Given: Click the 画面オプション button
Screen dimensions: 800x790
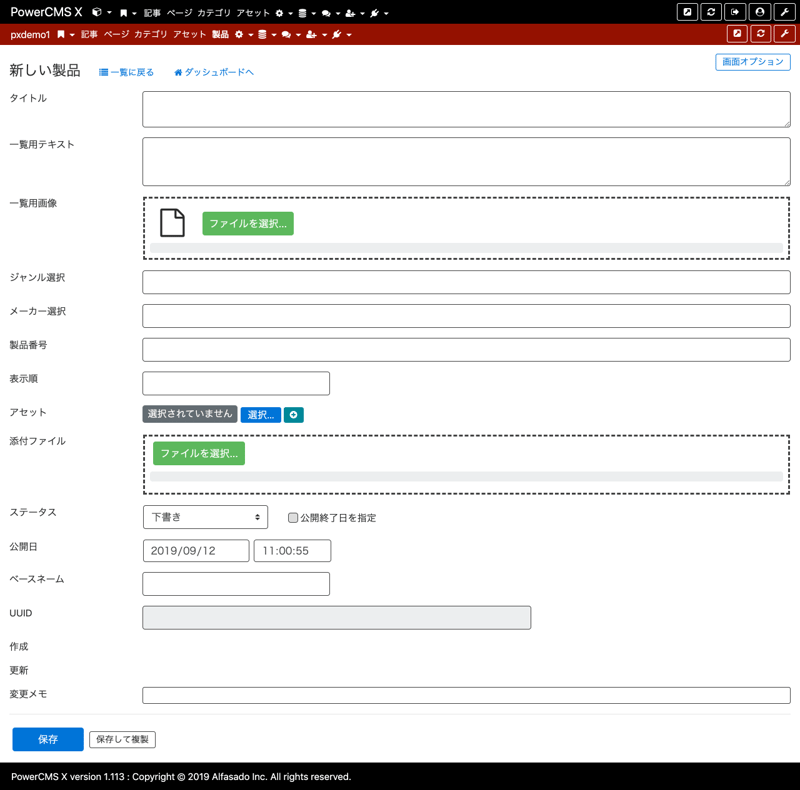Looking at the screenshot, I should (x=752, y=62).
